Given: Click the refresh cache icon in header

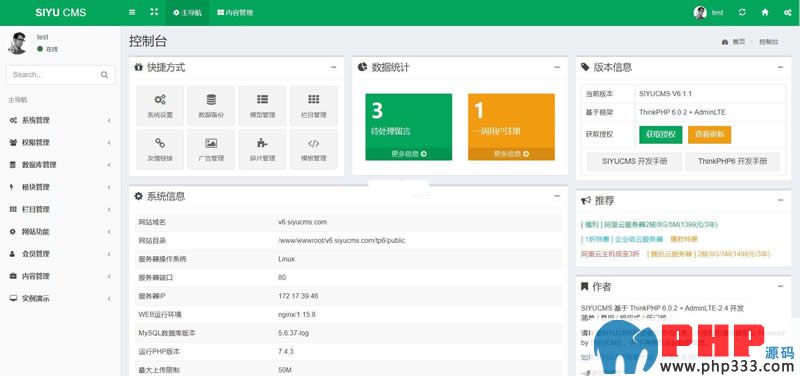Looking at the screenshot, I should pyautogui.click(x=742, y=13).
